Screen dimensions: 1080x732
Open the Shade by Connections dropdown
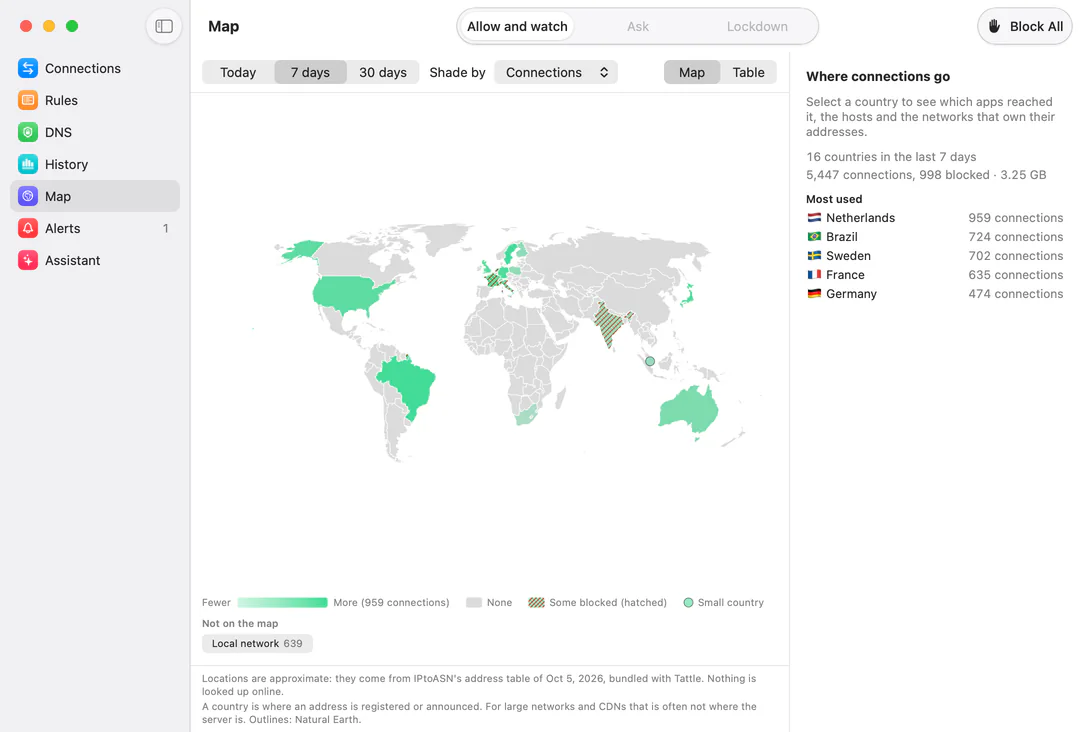tap(556, 72)
